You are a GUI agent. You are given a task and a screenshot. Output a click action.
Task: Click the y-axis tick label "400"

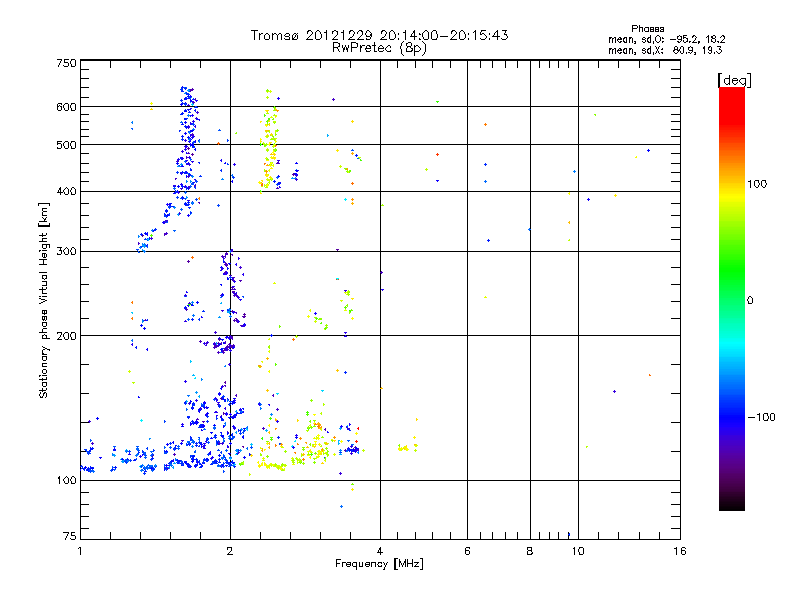[66, 191]
